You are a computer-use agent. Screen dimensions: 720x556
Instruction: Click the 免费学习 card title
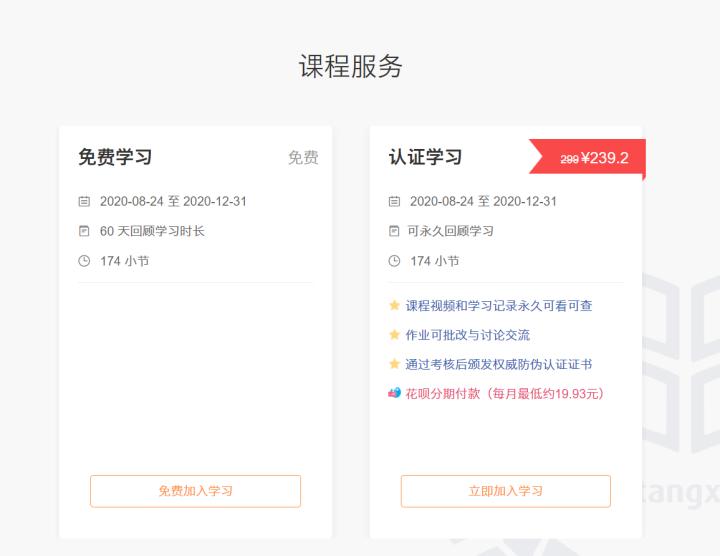115,157
